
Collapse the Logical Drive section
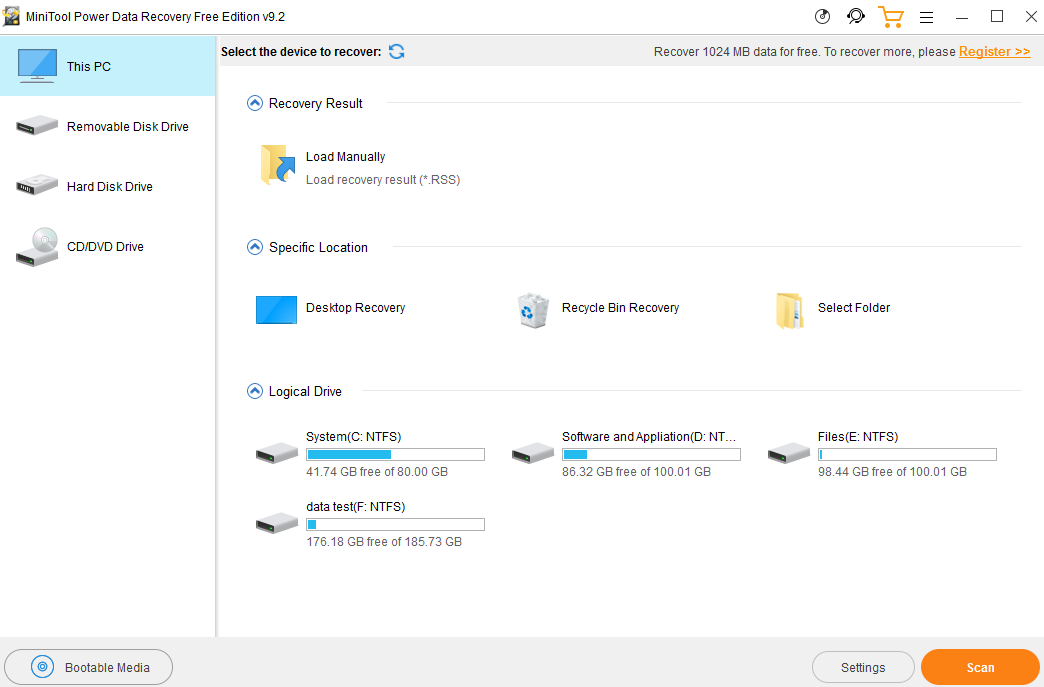[255, 391]
